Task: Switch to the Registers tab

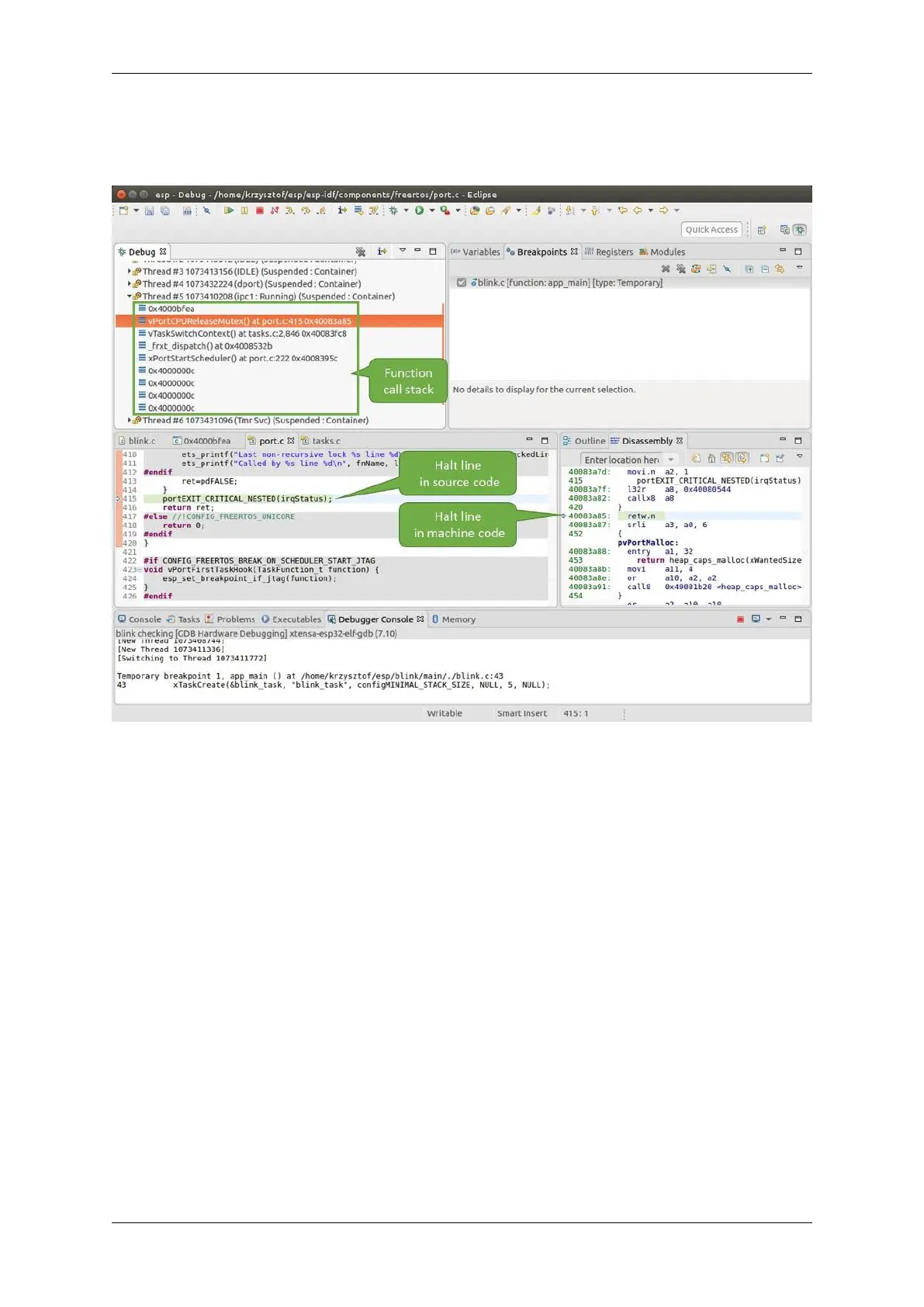Action: 608,251
